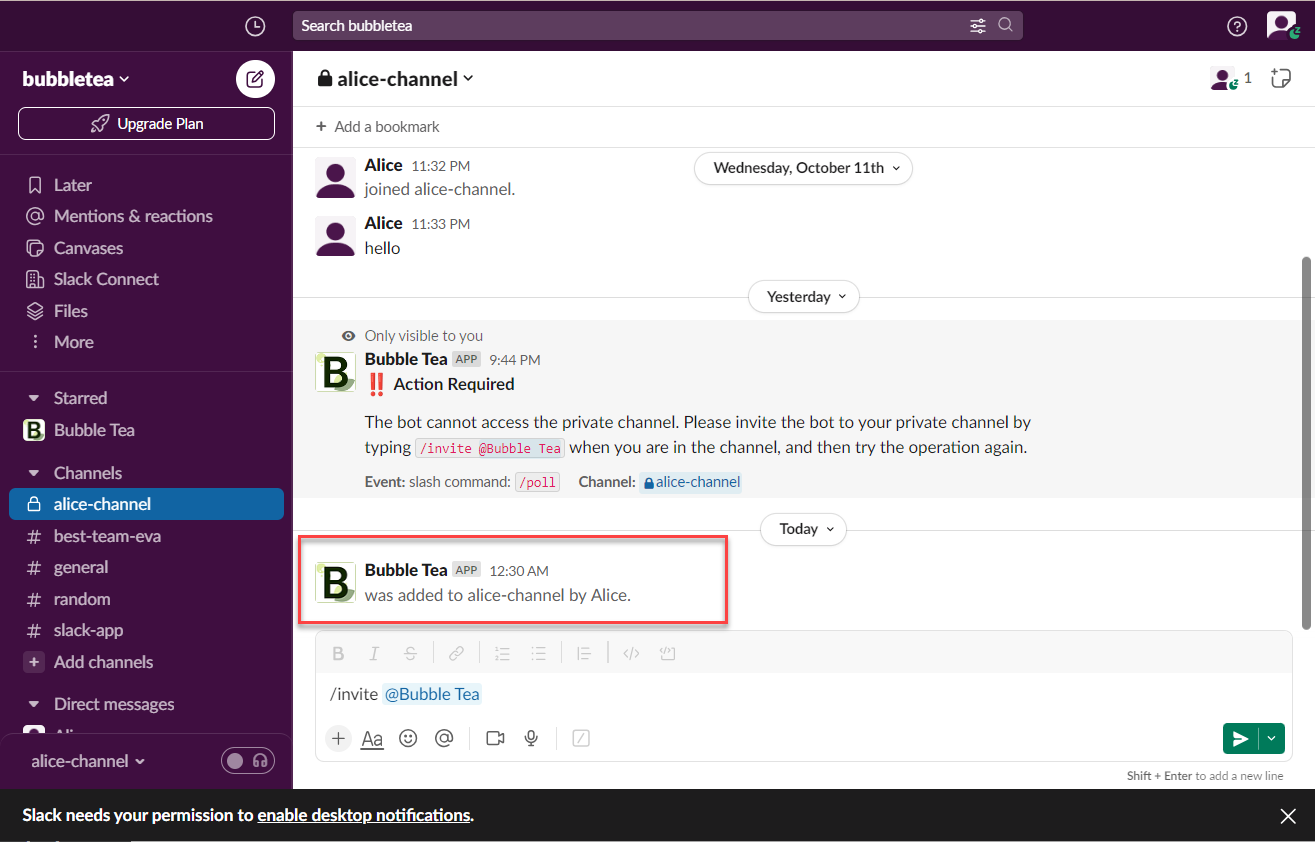
Task: Open the emoji picker
Action: (x=408, y=738)
